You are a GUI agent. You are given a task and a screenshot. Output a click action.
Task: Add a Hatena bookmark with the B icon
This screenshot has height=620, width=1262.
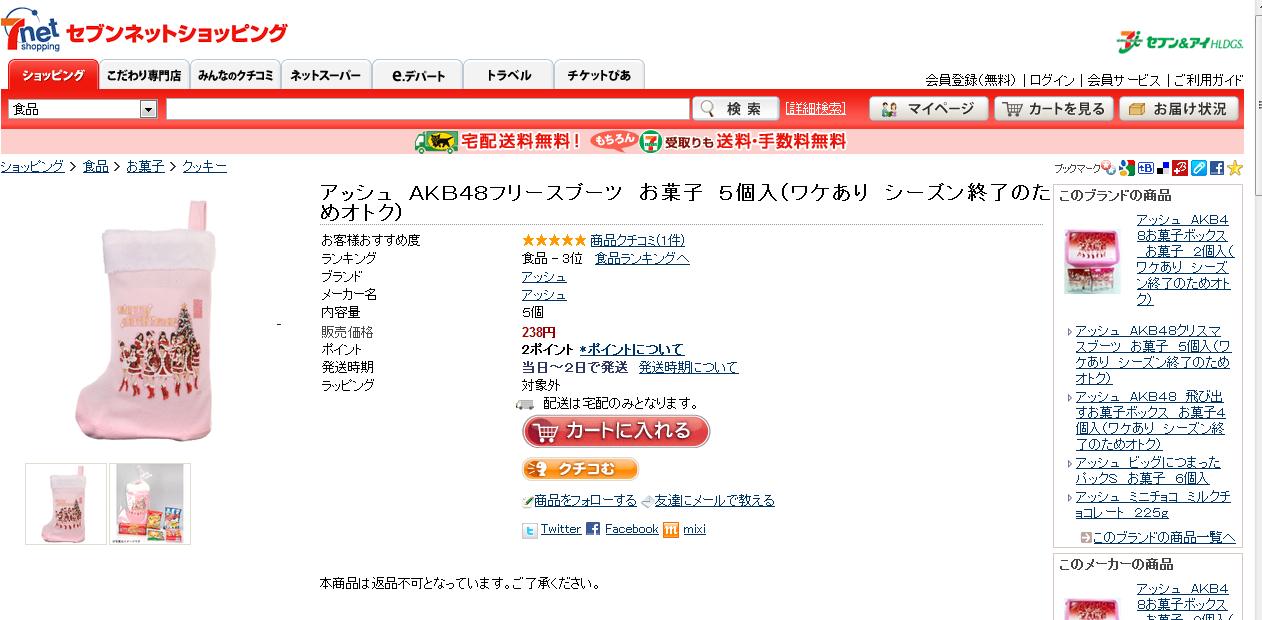1145,168
